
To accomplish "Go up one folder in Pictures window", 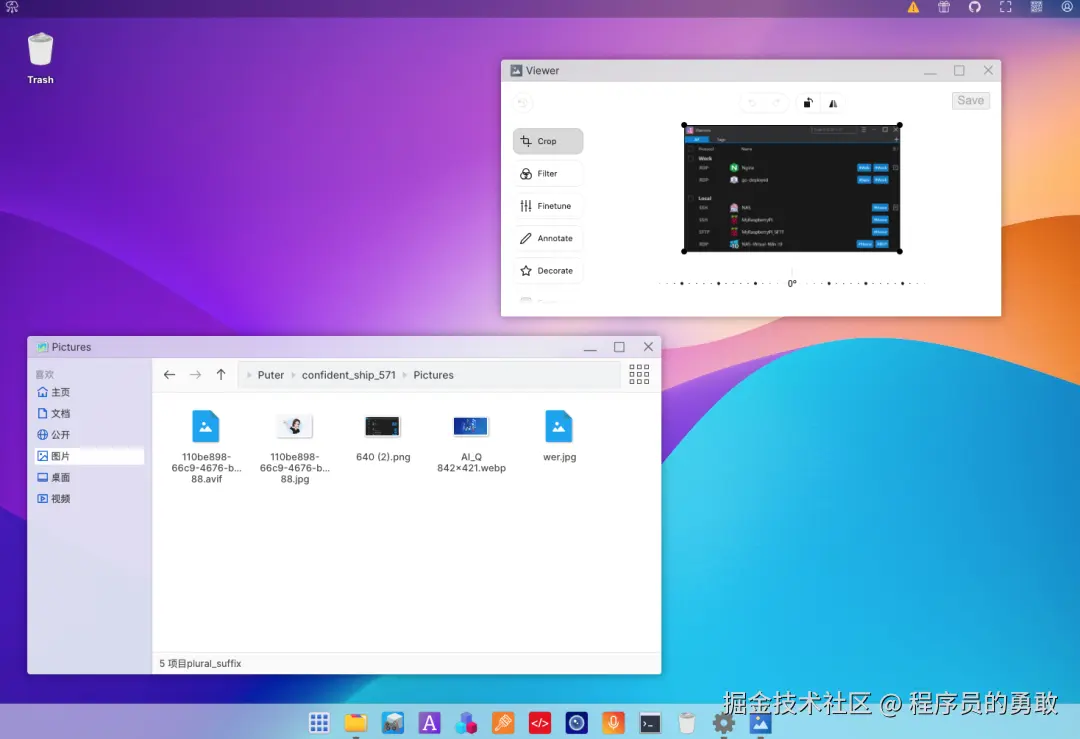I will [221, 375].
